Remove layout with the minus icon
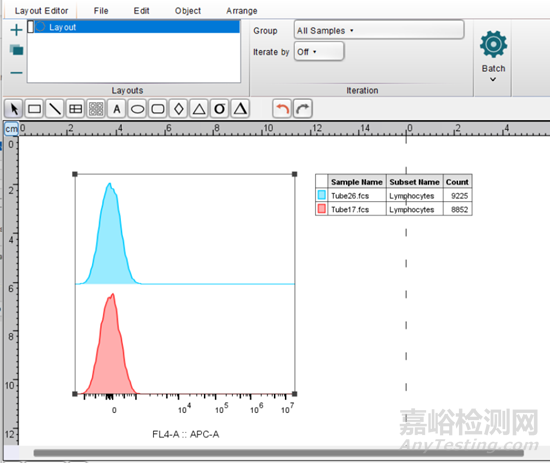Viewport: 550px width, 463px height. click(x=16, y=73)
